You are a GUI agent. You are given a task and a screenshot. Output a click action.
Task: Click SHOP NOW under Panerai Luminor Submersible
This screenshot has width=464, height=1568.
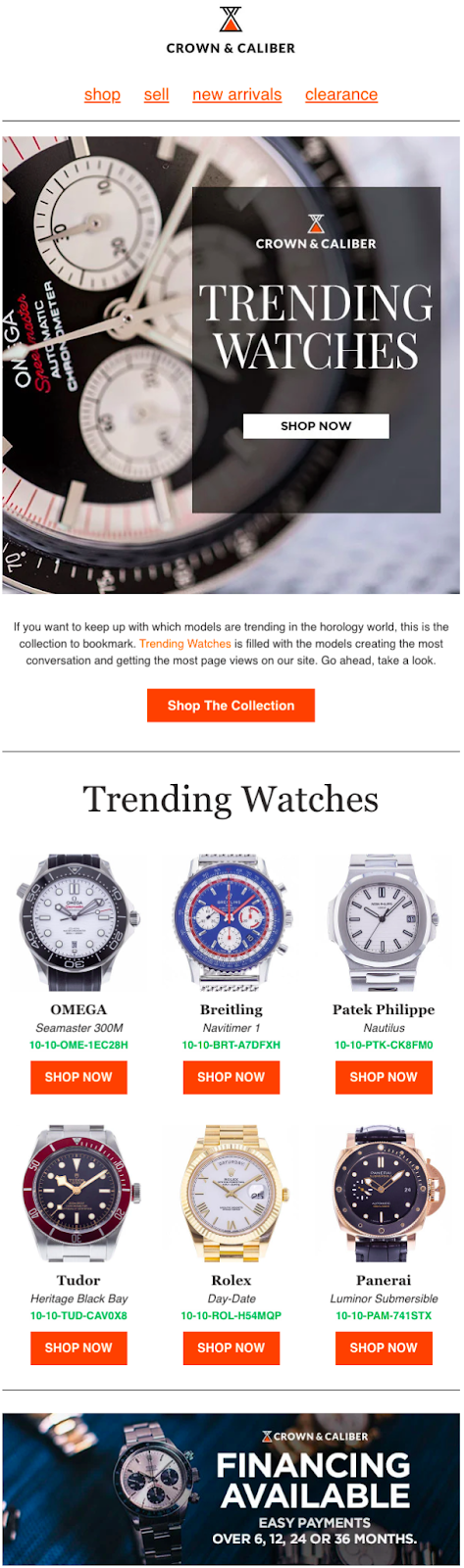[x=384, y=1347]
